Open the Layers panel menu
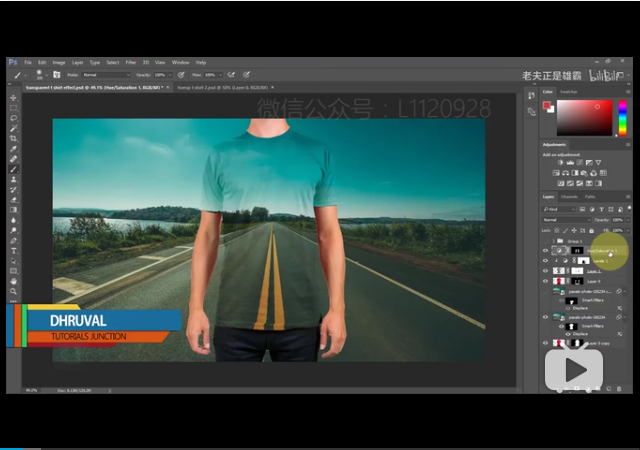 click(628, 197)
